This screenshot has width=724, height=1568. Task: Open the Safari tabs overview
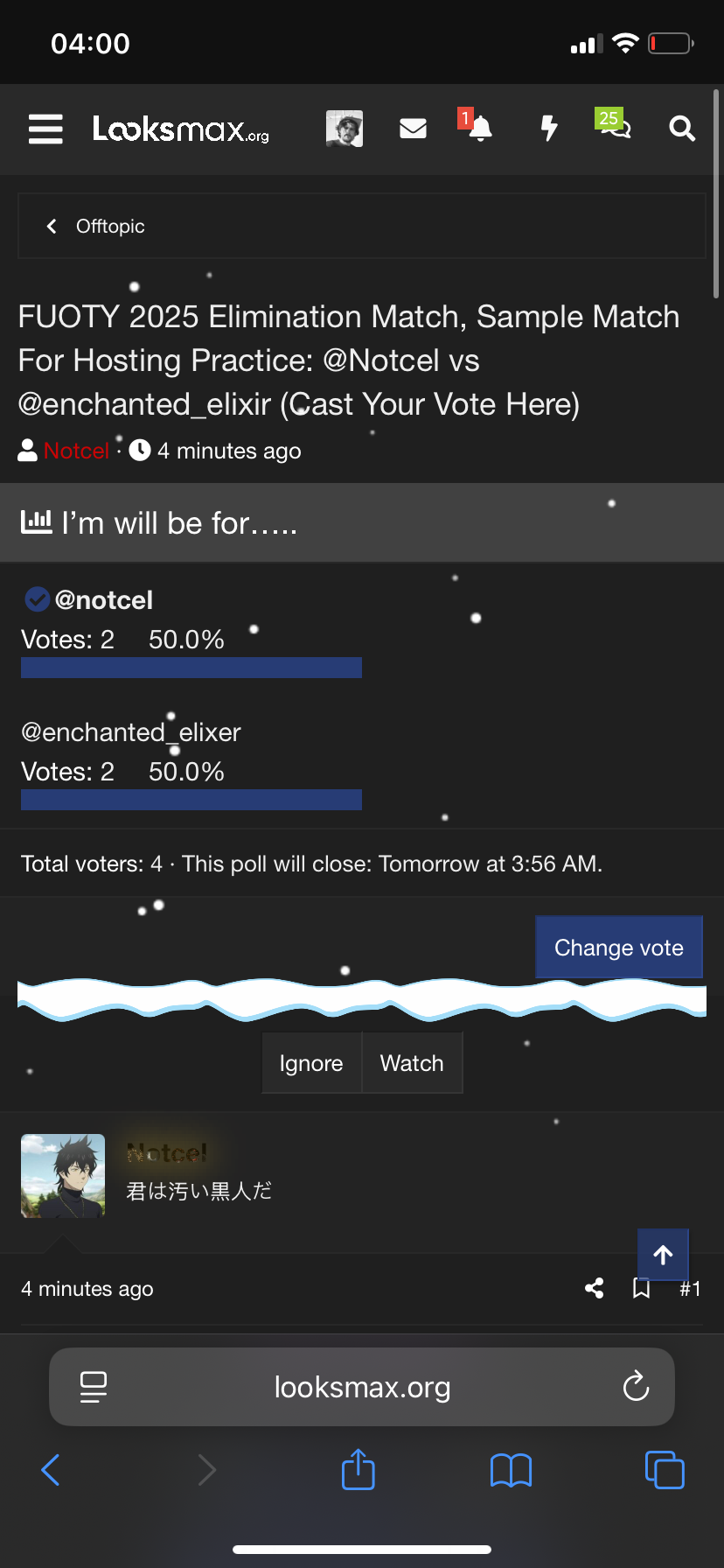[x=665, y=1470]
